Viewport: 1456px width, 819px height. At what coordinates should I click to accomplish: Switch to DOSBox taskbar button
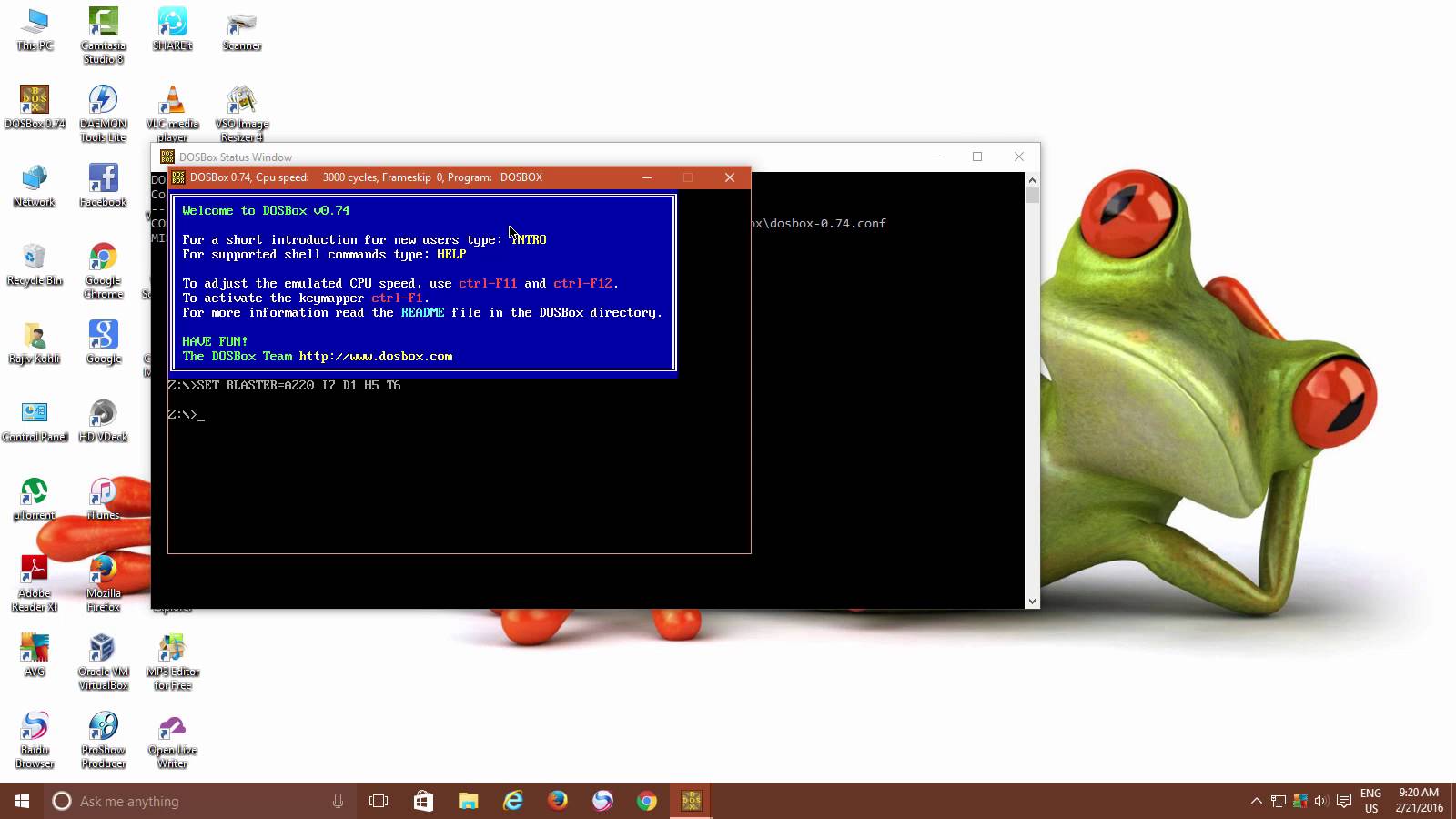coord(692,801)
